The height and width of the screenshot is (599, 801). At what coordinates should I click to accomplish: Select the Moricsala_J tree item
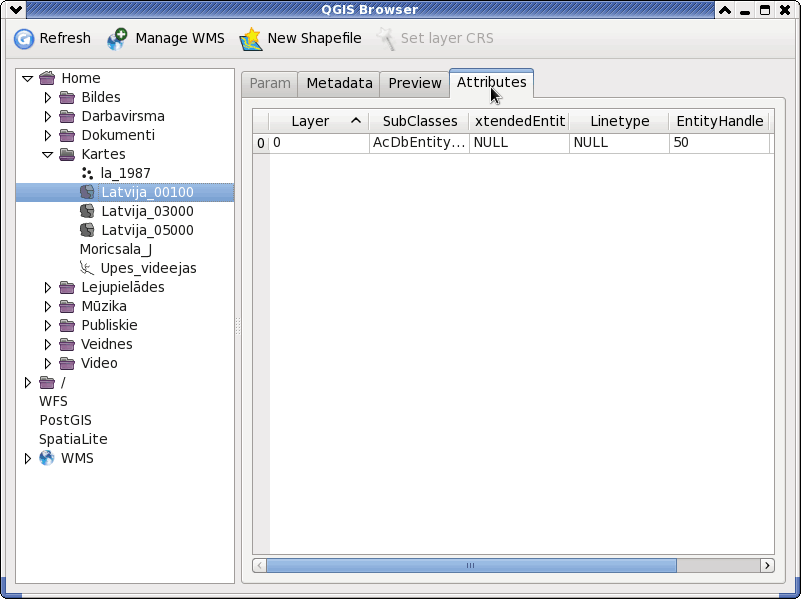116,249
